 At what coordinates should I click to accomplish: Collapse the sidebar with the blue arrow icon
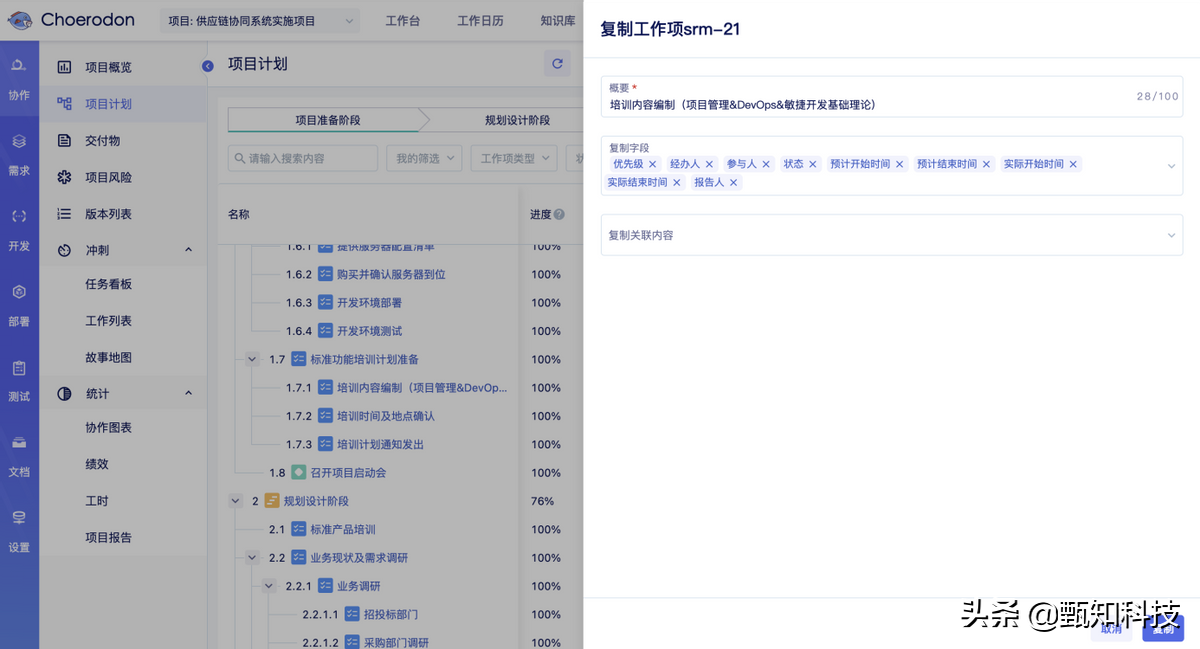(207, 67)
